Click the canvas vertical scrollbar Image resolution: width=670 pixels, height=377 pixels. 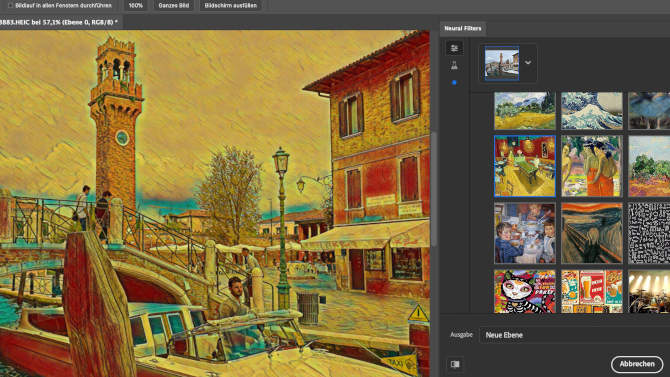click(434, 188)
